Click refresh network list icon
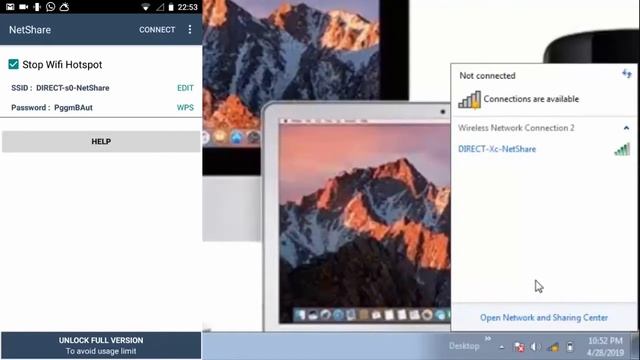 tap(627, 74)
